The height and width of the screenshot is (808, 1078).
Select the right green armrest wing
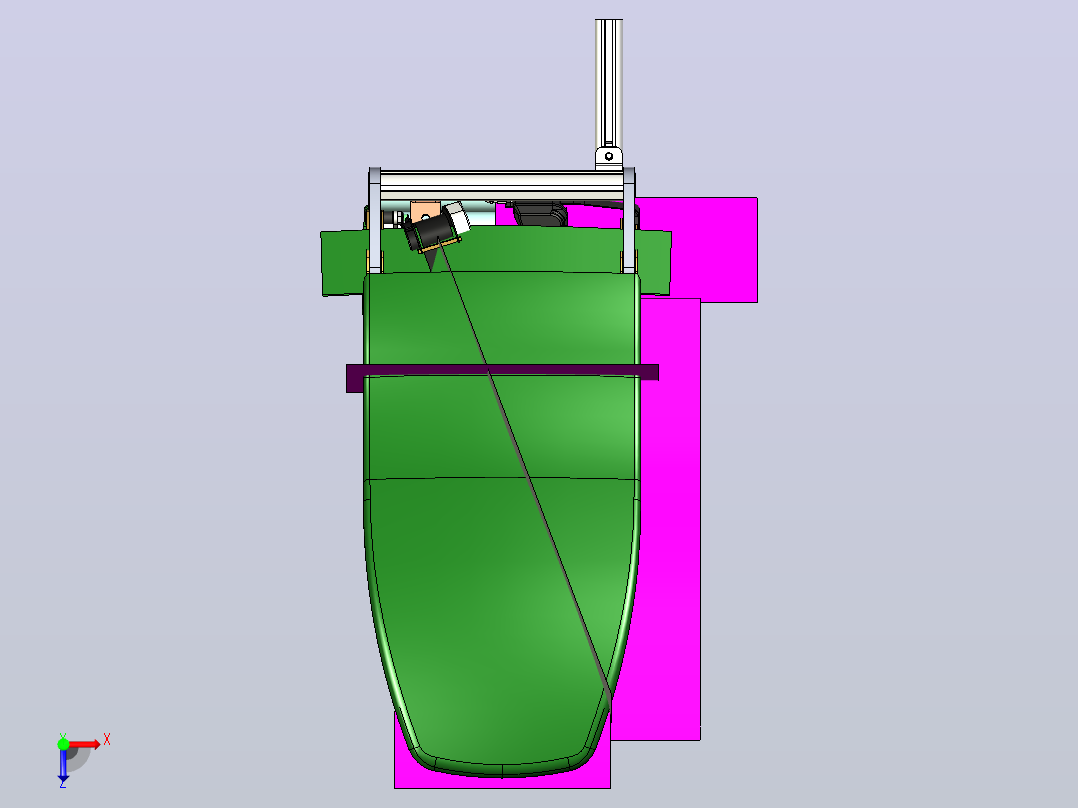[x=654, y=263]
